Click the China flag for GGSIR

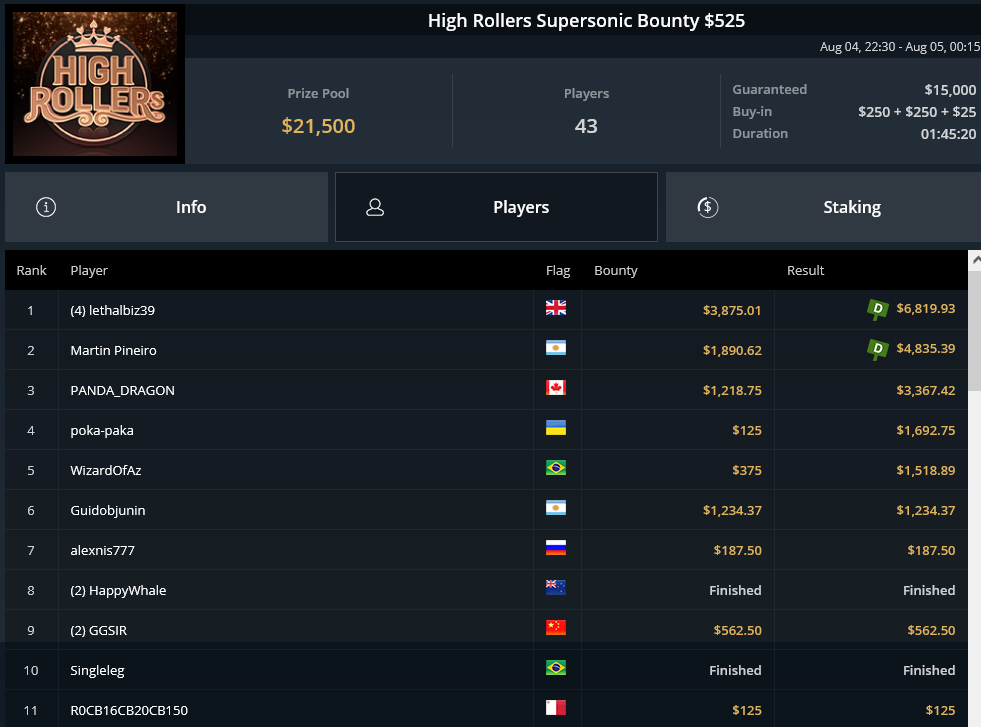tap(556, 628)
